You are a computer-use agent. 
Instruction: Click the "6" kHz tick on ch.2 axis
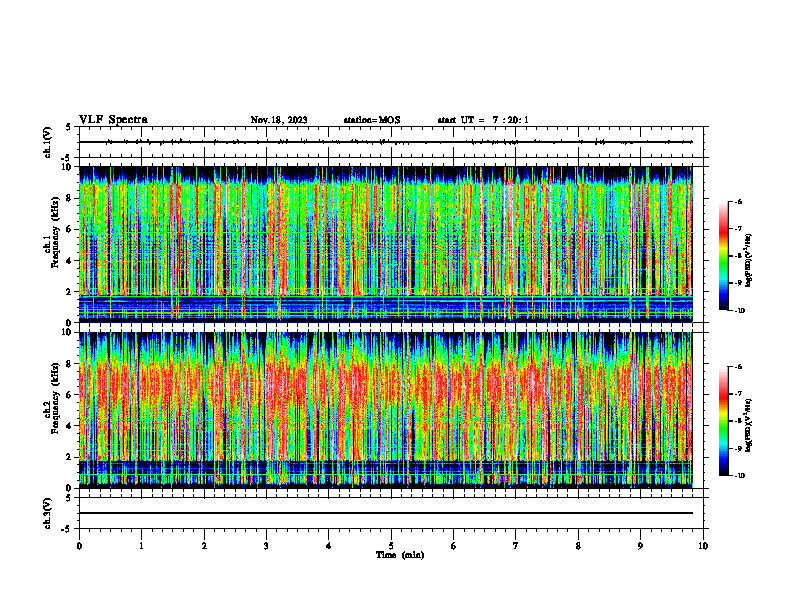[x=70, y=395]
